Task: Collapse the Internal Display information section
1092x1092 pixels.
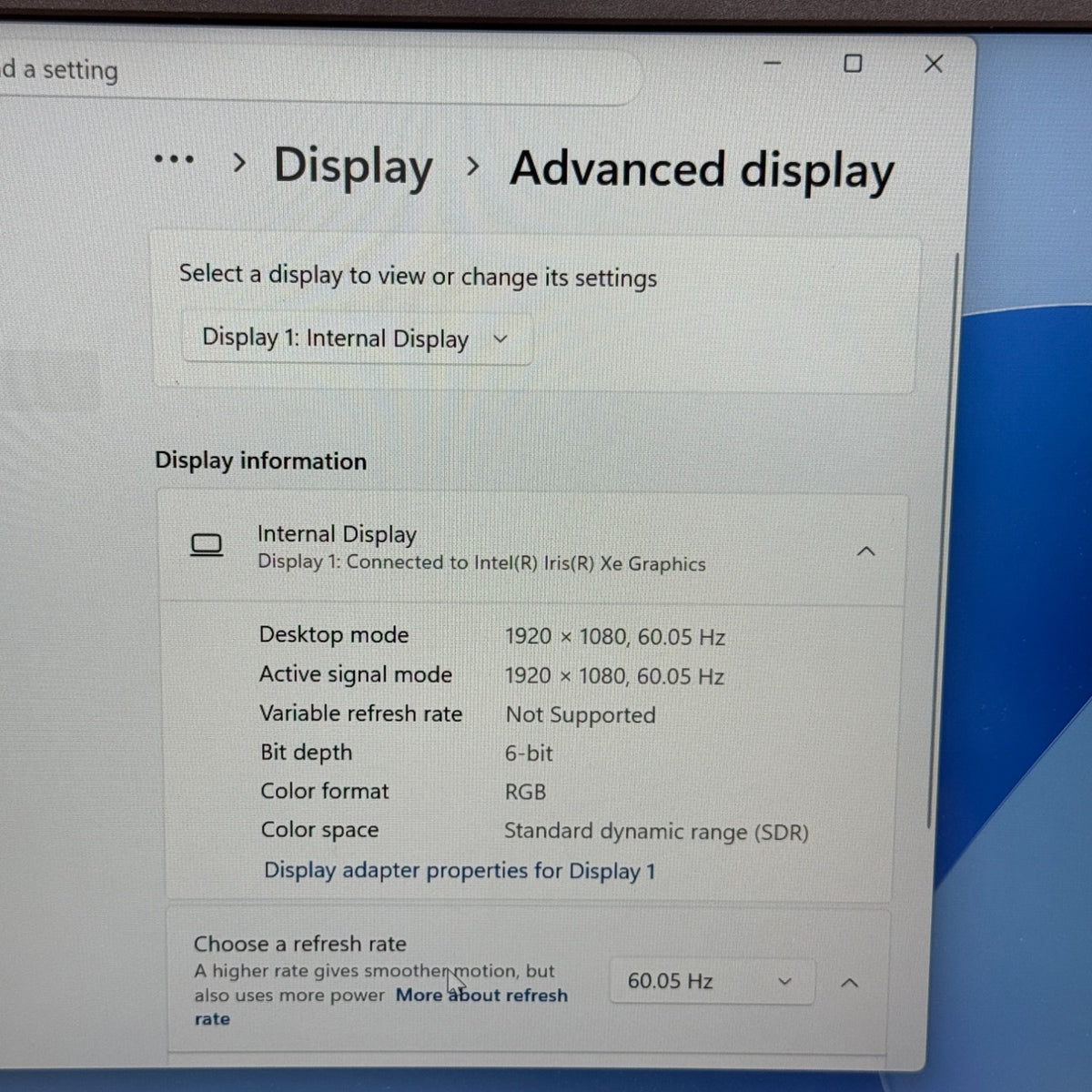Action: pyautogui.click(x=866, y=551)
